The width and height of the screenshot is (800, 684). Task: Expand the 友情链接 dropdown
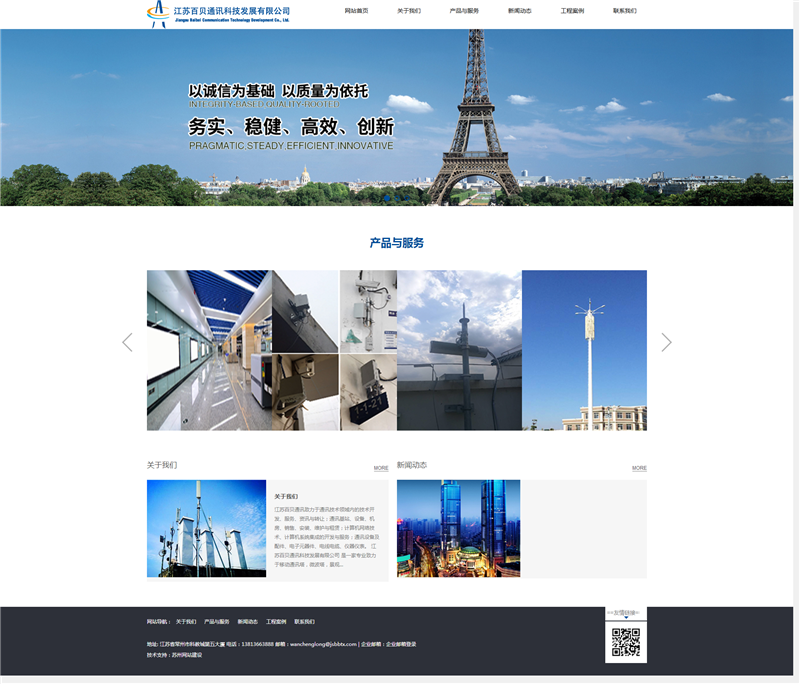point(626,613)
